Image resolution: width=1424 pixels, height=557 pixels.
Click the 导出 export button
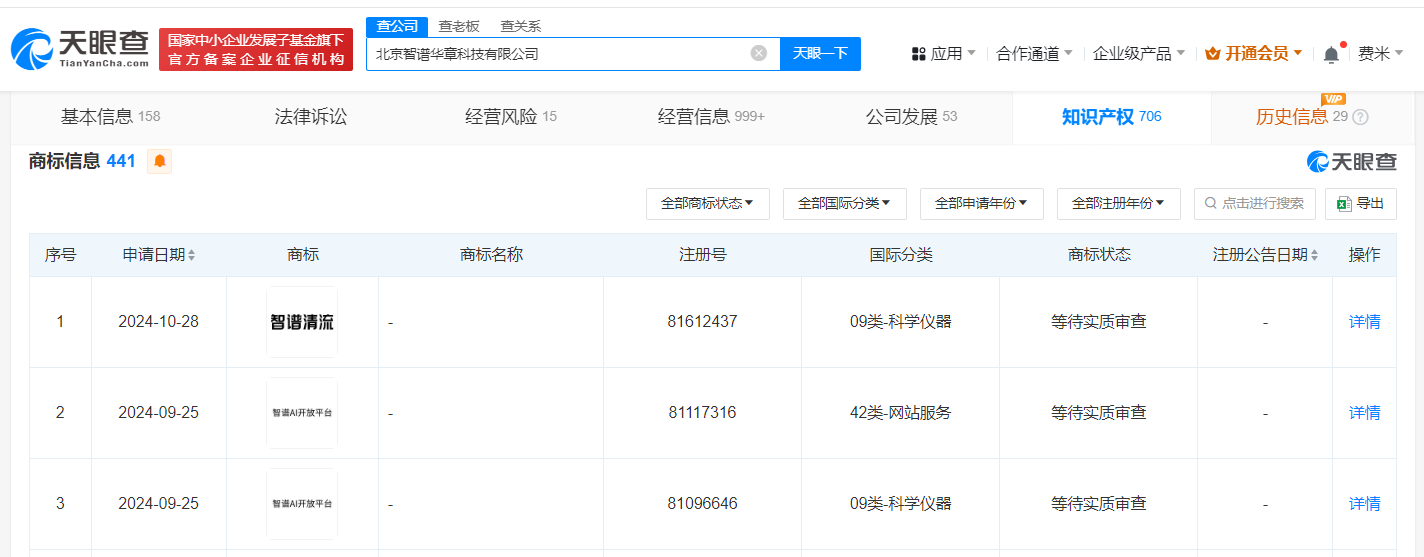pos(1360,203)
